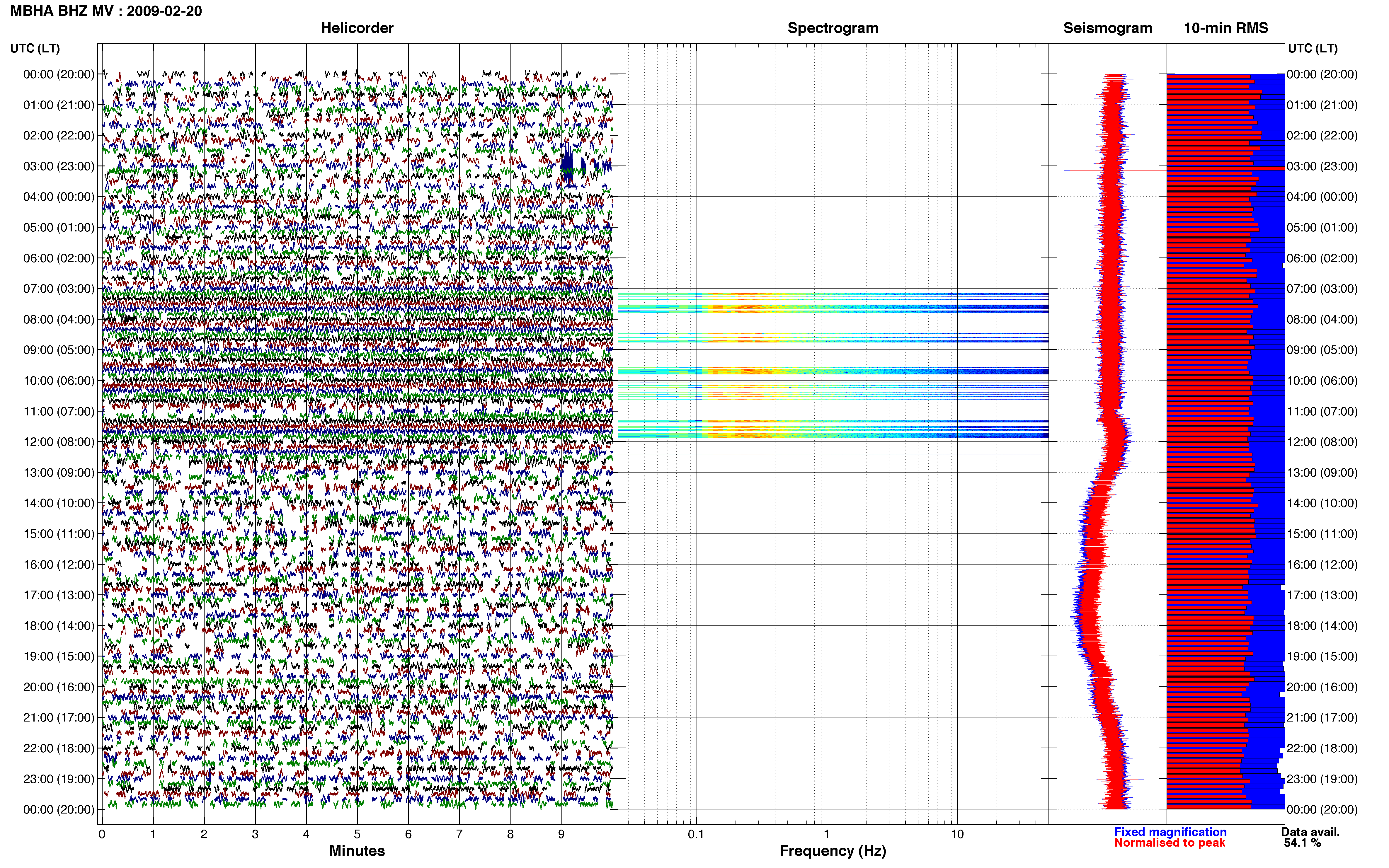This screenshot has width=1389, height=868.
Task: Click the '10' frequency tick label
Action: tap(957, 834)
